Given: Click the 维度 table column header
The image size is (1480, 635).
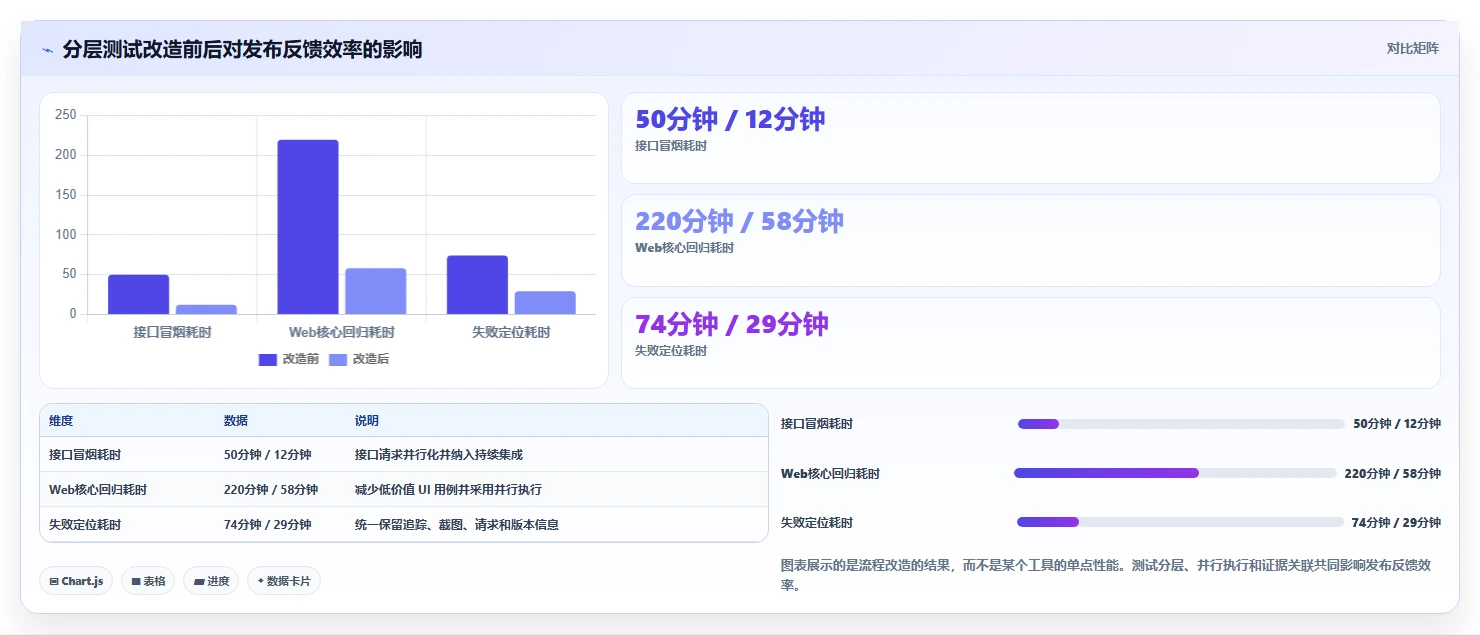Looking at the screenshot, I should point(61,421).
